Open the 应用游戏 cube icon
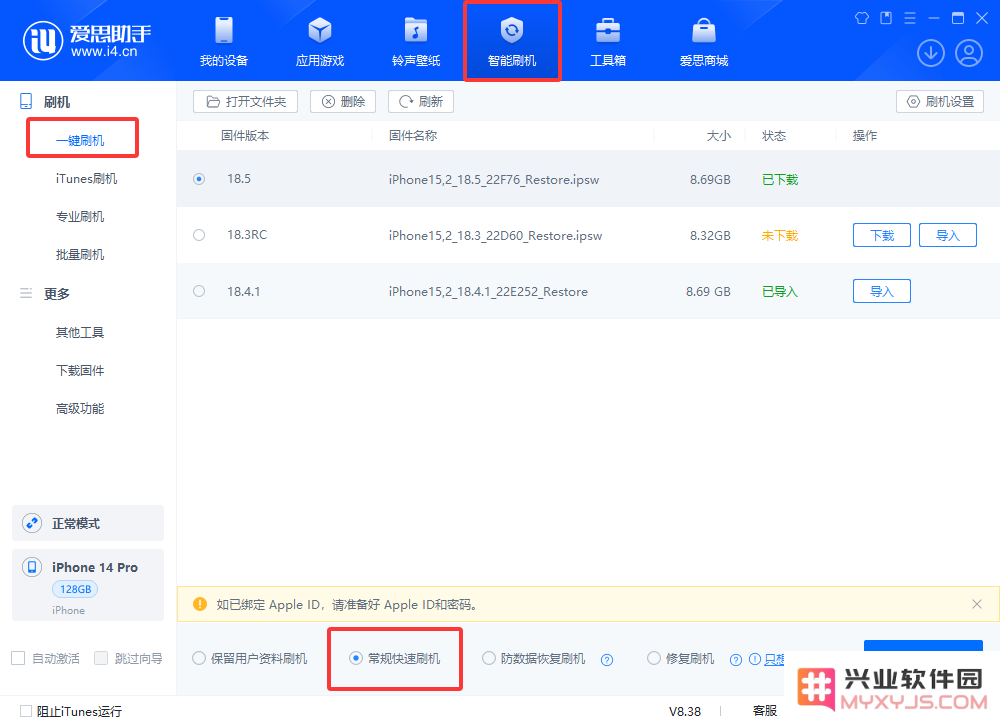The width and height of the screenshot is (1000, 726). point(320,30)
